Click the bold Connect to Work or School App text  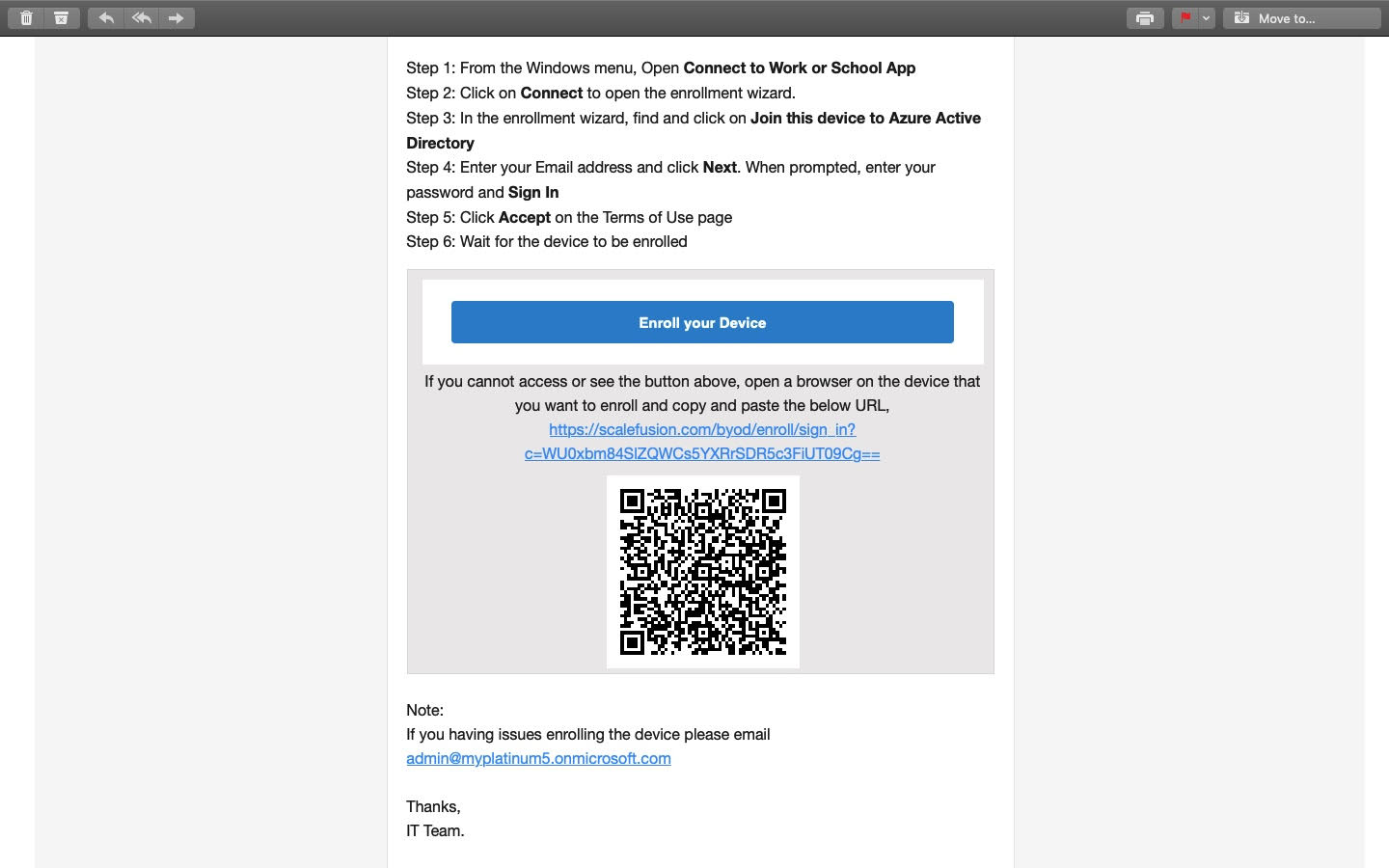pyautogui.click(x=800, y=68)
